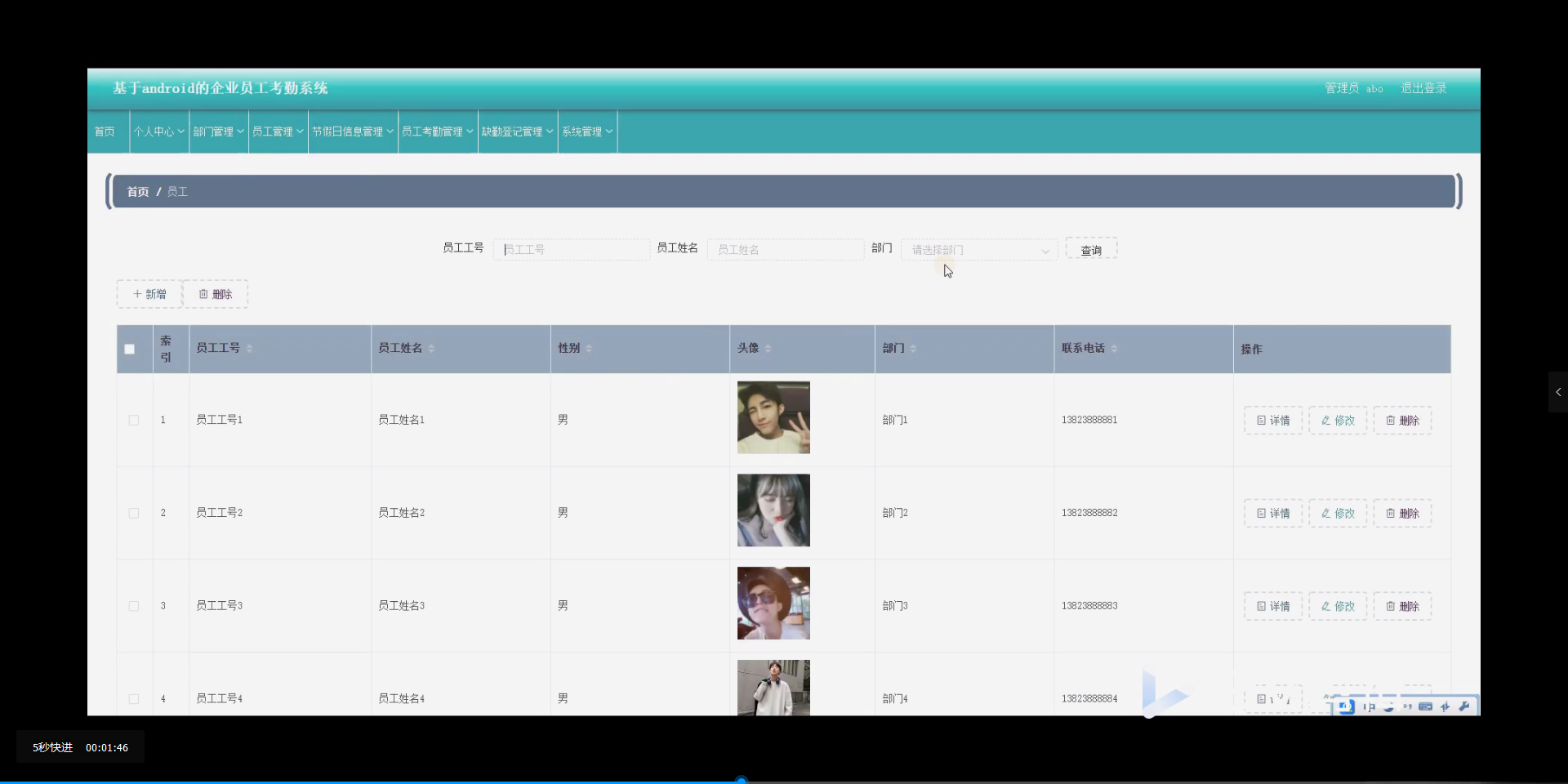Click the 员工姓名 input field
This screenshot has height=784, width=1568.
pyautogui.click(x=784, y=249)
